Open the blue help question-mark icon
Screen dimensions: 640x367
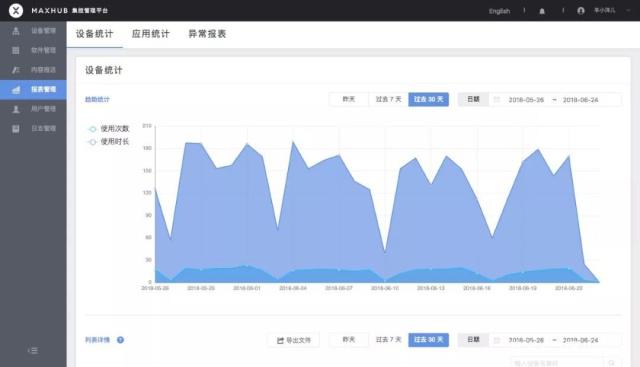click(x=120, y=340)
